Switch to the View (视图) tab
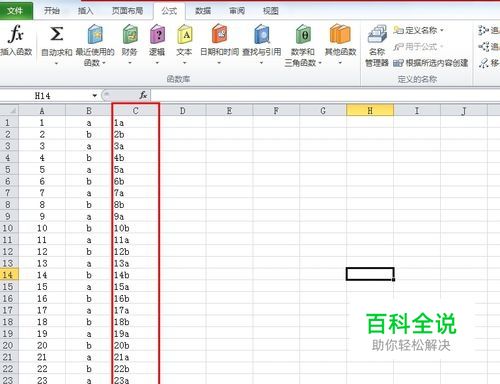The height and width of the screenshot is (384, 500). (271, 11)
